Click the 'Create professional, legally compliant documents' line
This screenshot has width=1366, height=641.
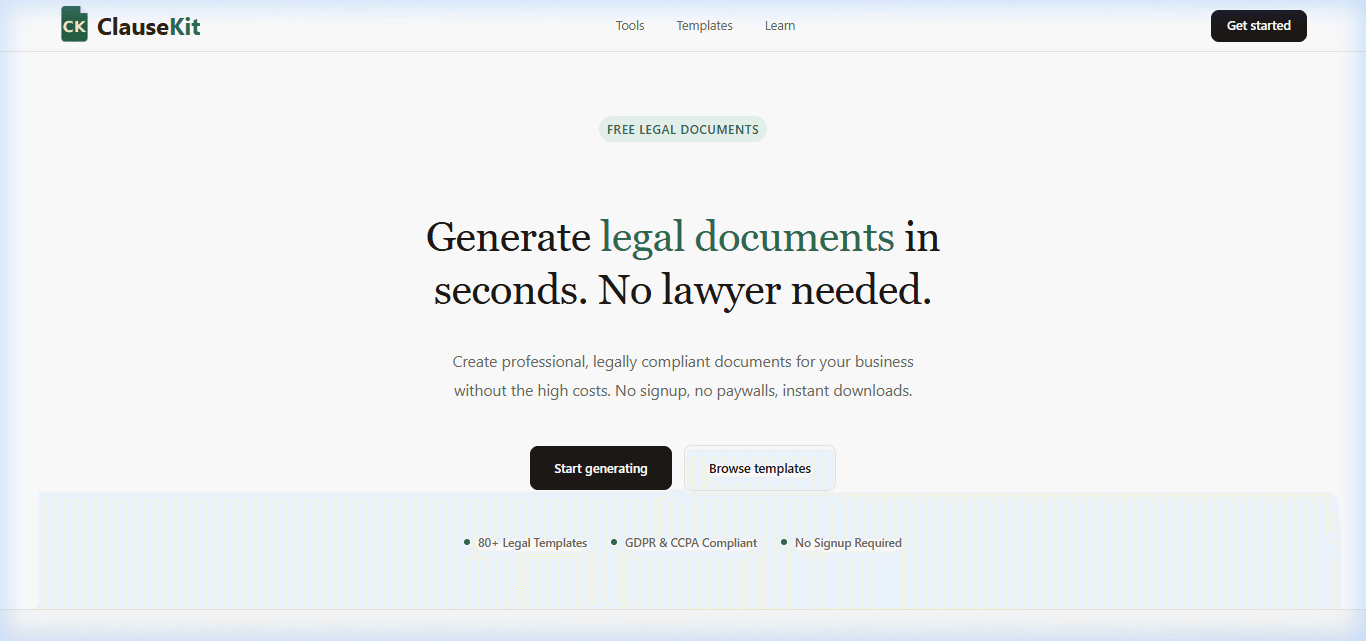point(683,362)
